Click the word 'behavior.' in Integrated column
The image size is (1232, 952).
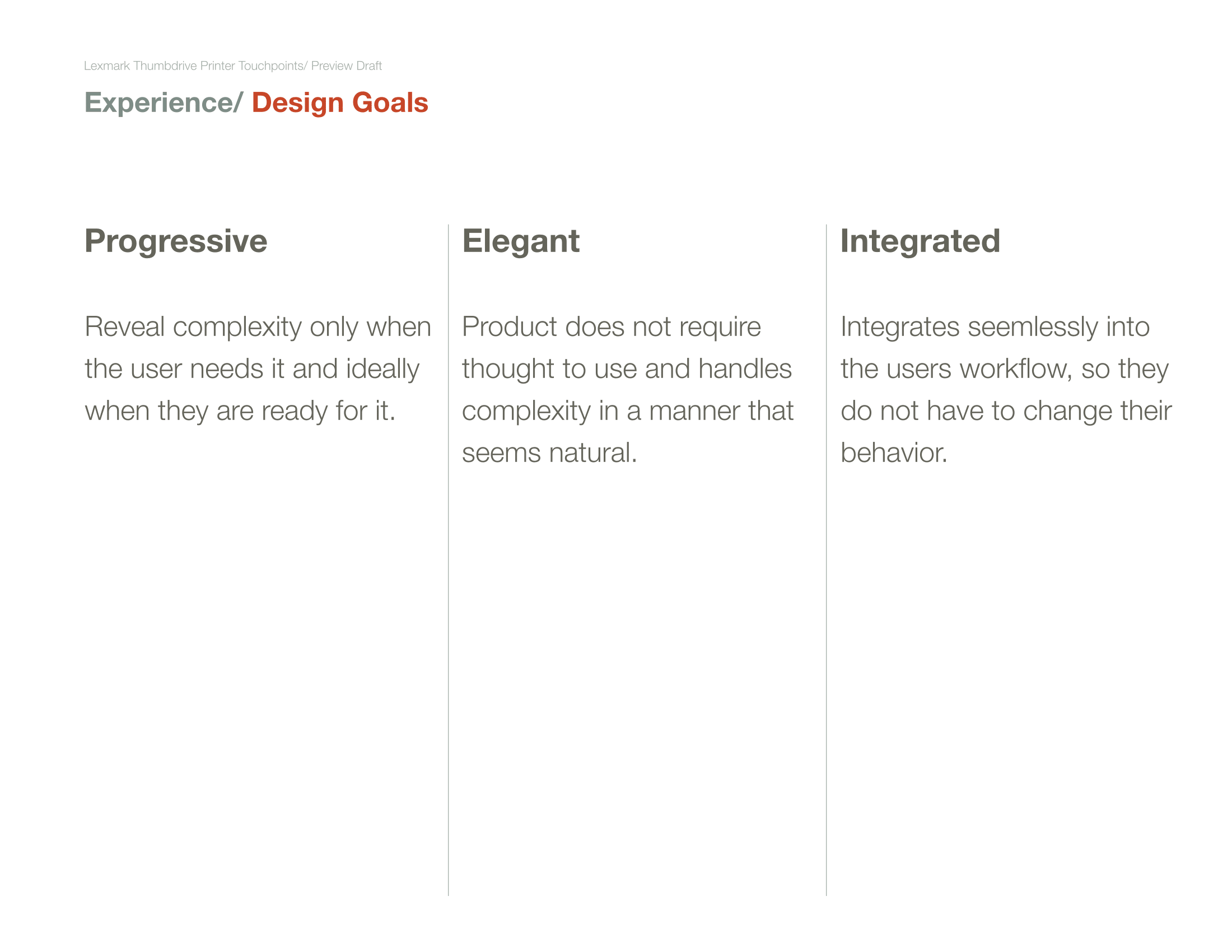(x=894, y=453)
